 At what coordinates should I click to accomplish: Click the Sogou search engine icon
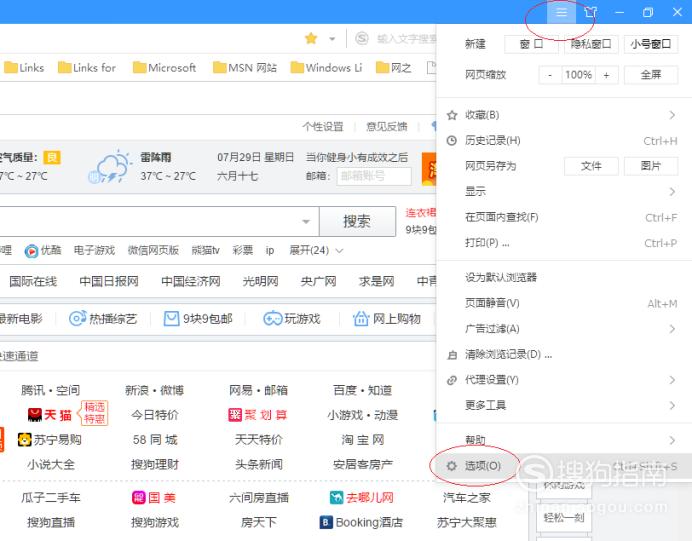coord(362,38)
